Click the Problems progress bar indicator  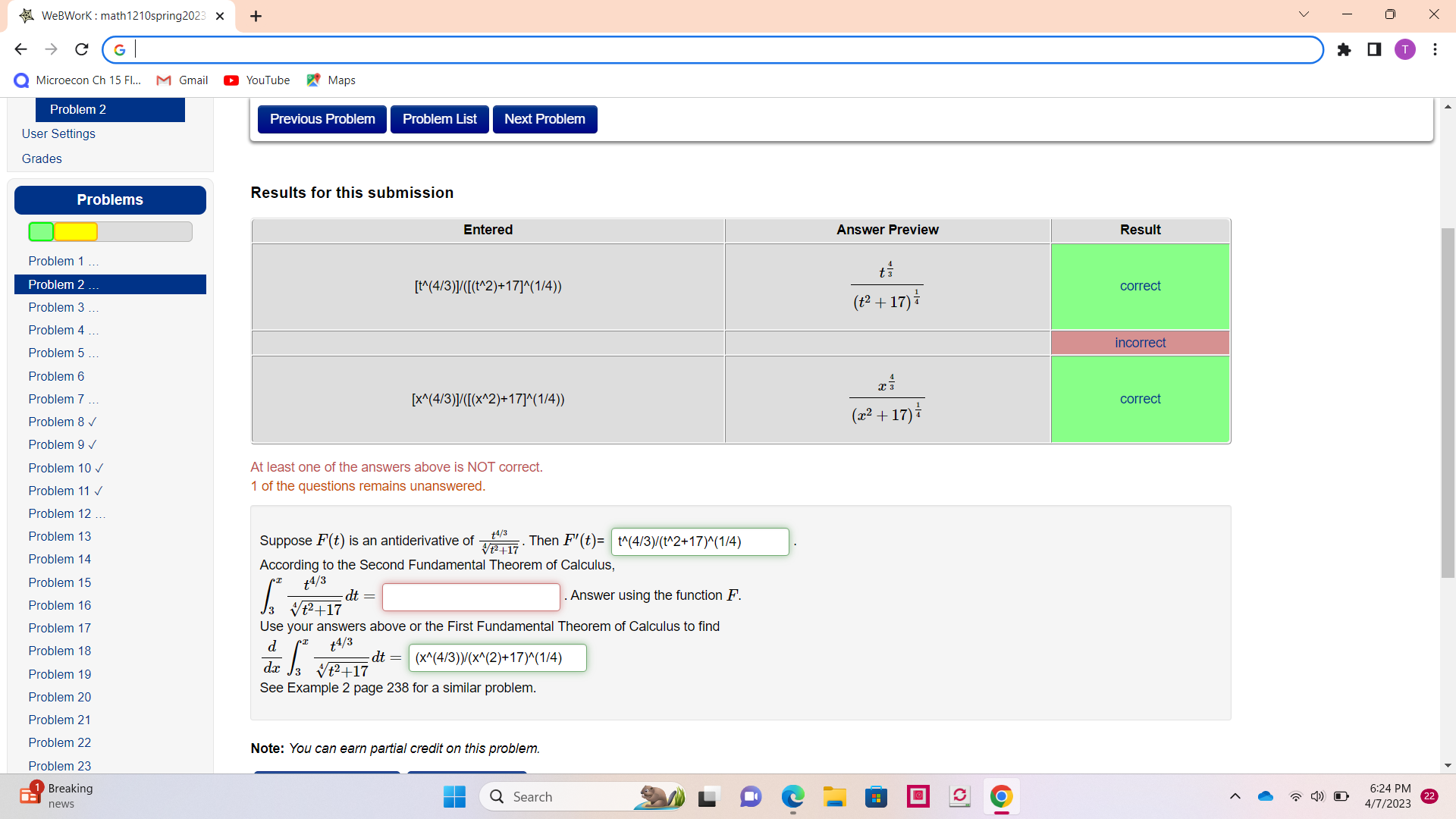[109, 231]
